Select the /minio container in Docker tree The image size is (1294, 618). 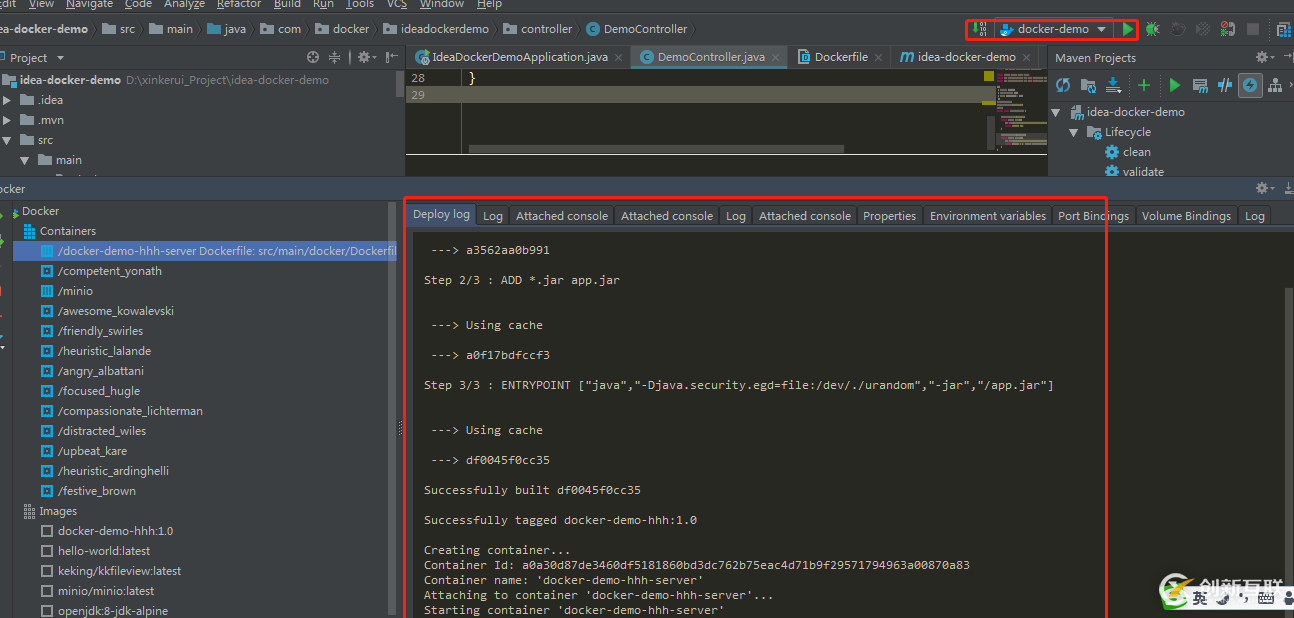(75, 291)
